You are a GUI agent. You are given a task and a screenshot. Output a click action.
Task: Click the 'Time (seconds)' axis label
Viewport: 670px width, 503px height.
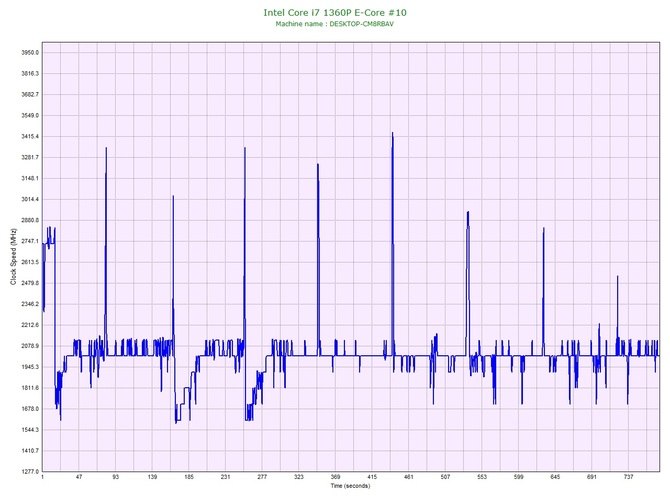point(350,486)
